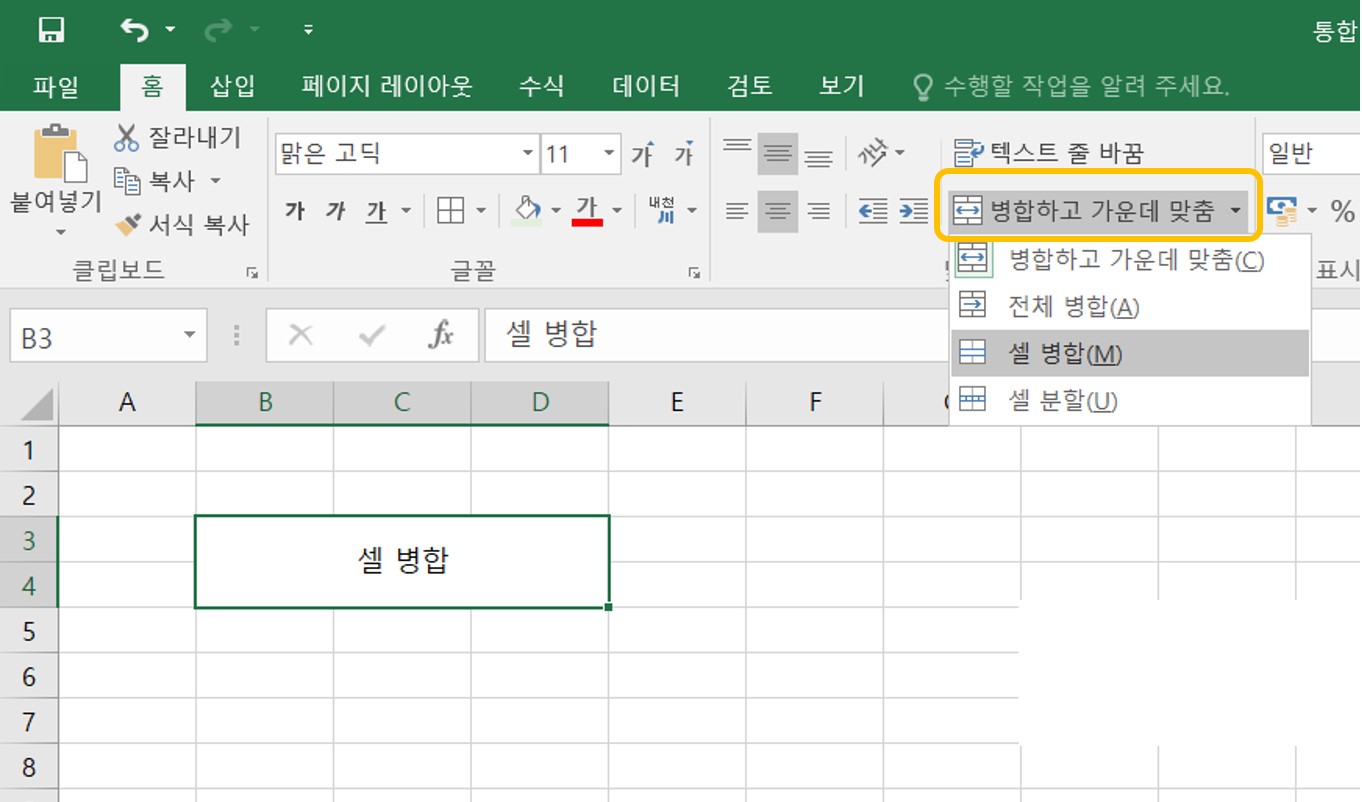Click the font name box 맑은 고딕

click(396, 154)
